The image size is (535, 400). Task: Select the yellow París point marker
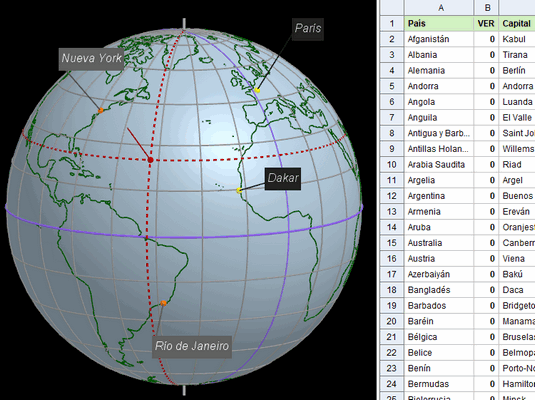[x=257, y=90]
